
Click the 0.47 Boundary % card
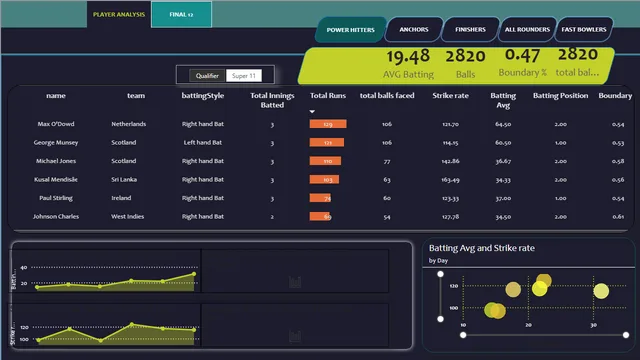point(522,62)
